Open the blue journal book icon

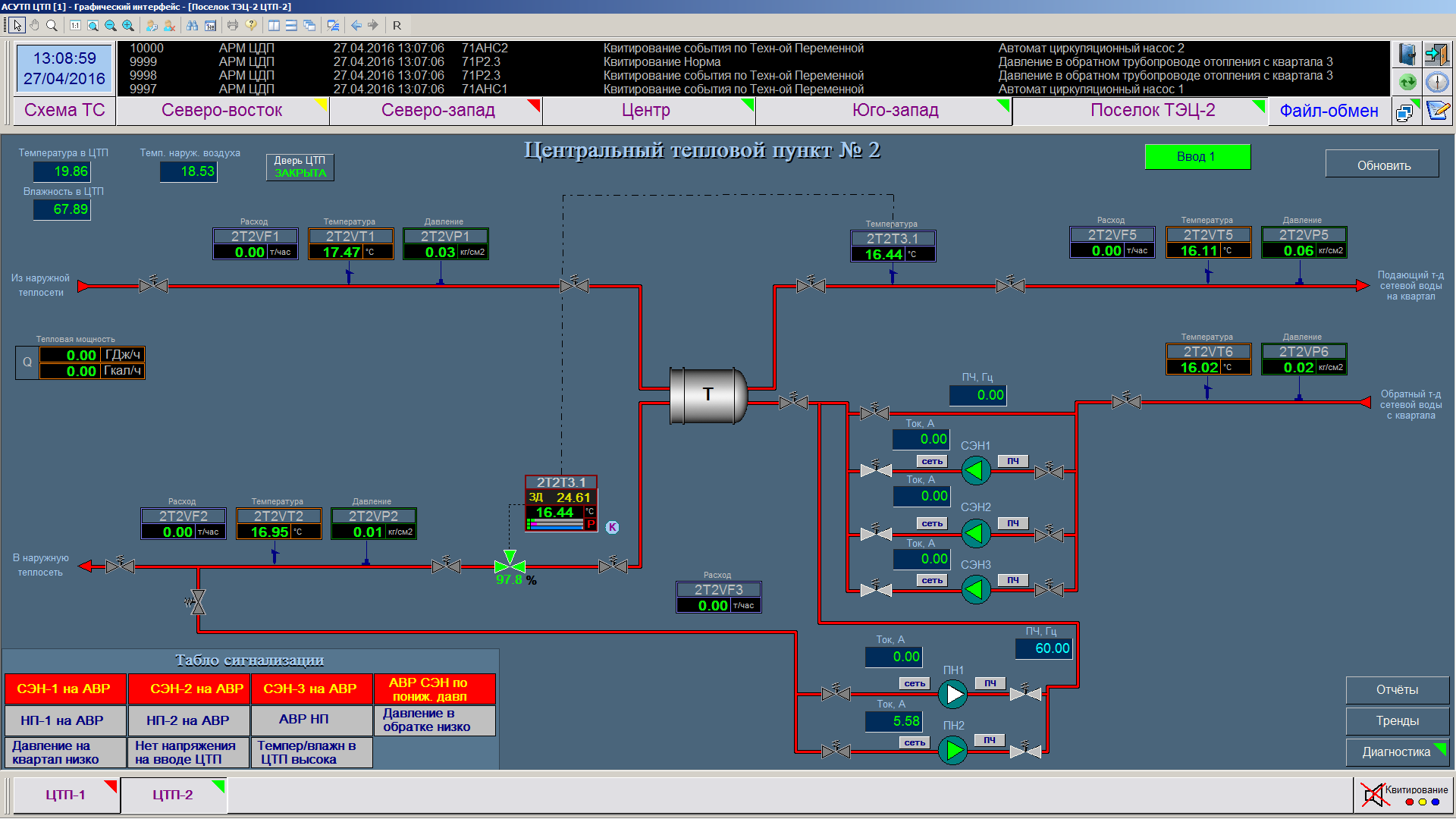pyautogui.click(x=1407, y=55)
